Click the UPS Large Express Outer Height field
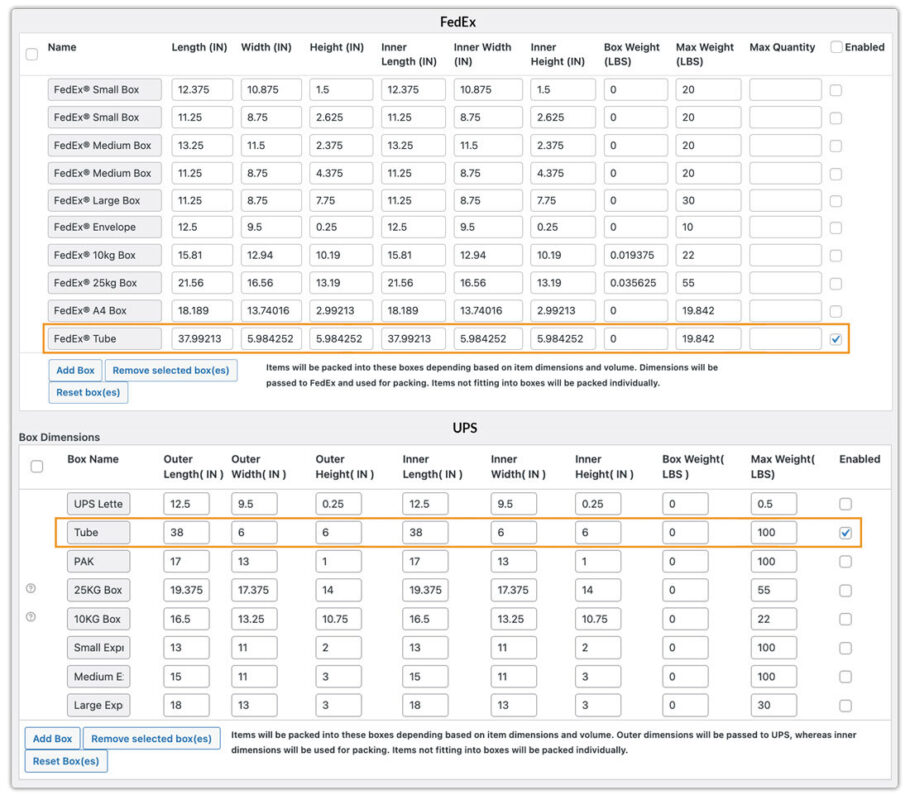 [x=338, y=705]
